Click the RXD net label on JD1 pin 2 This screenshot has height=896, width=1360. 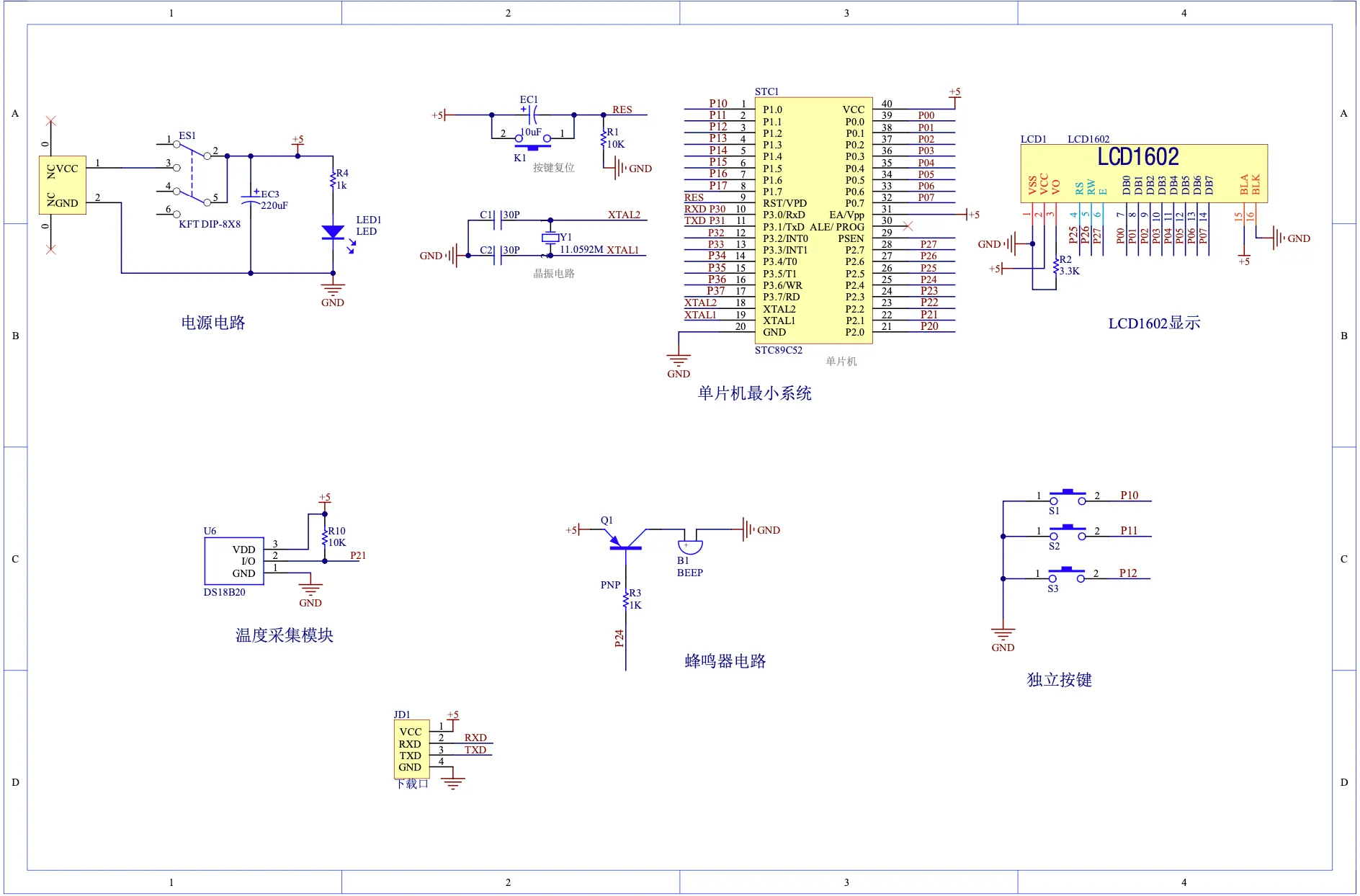(x=475, y=738)
